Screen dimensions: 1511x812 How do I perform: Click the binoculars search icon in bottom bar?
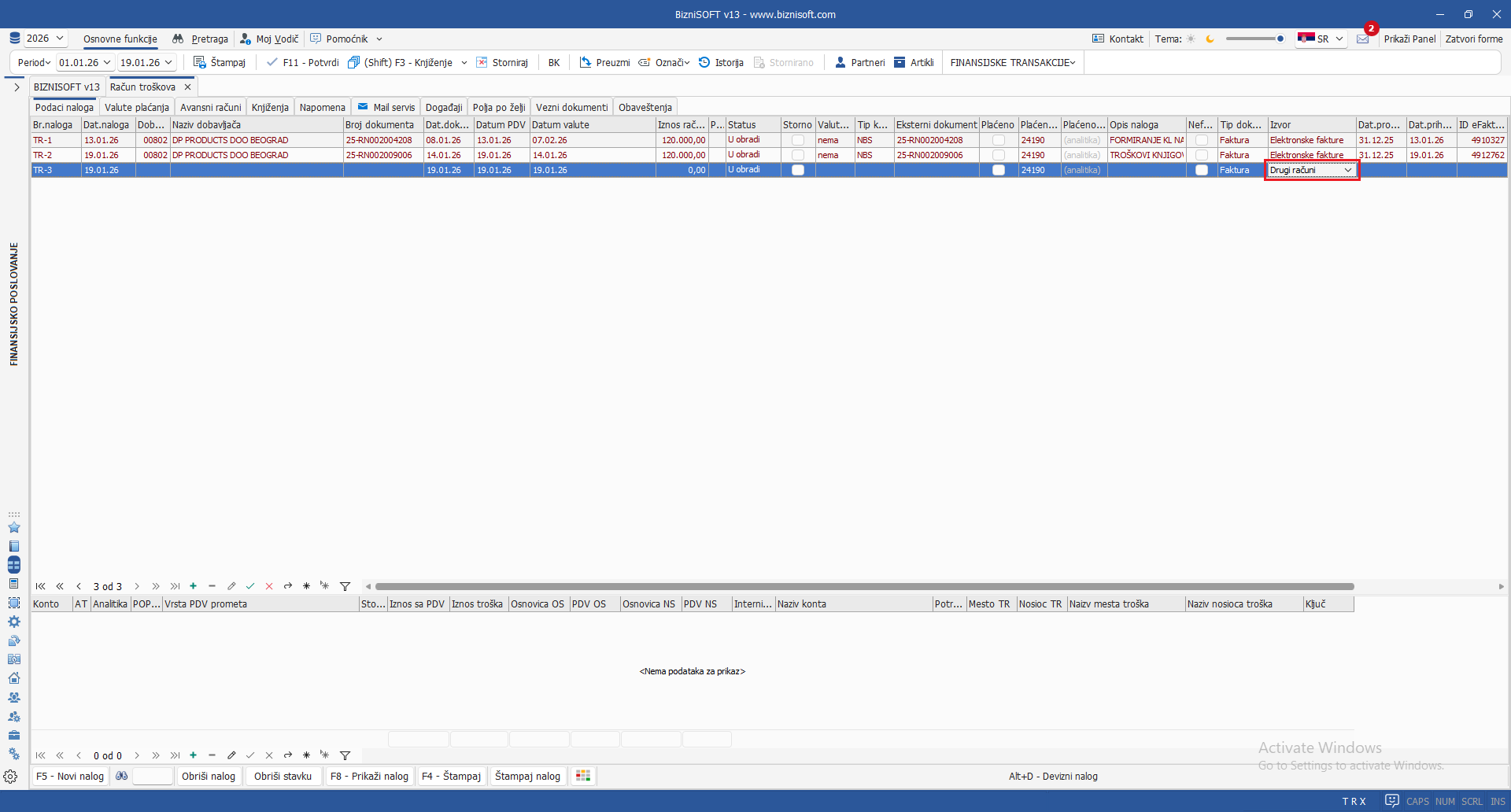(x=122, y=776)
